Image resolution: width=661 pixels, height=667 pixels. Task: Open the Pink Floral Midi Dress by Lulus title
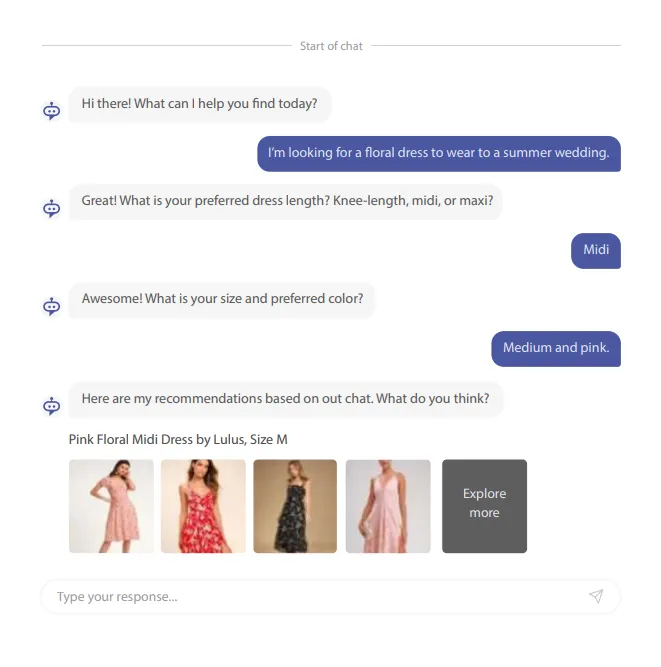coord(178,439)
